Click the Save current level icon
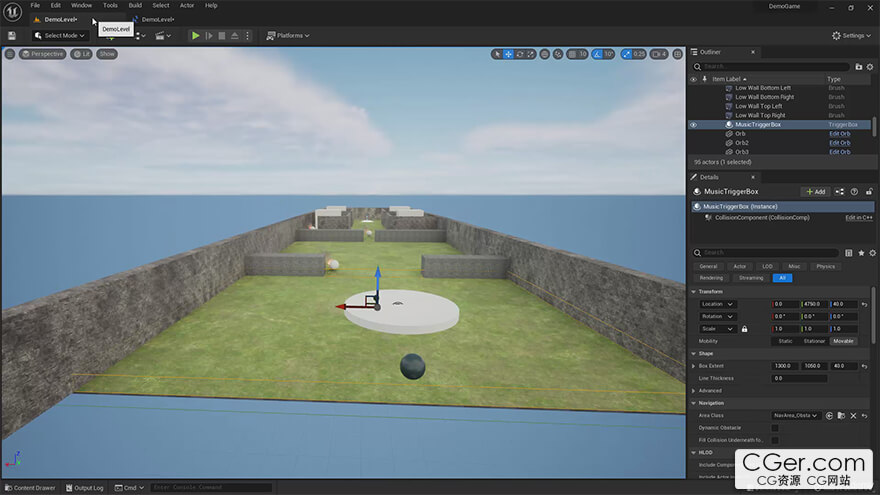This screenshot has width=880, height=495. (12, 35)
